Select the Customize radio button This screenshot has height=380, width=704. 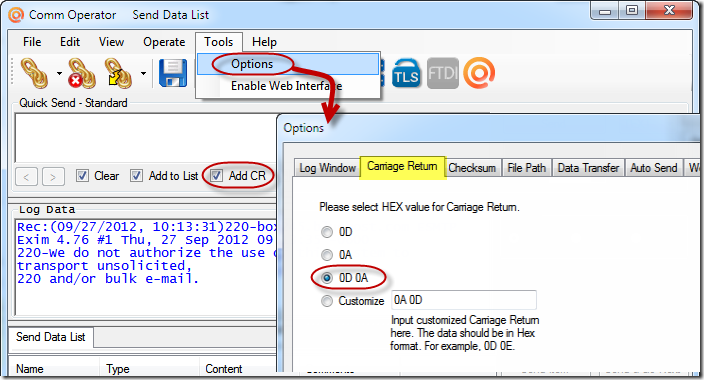[327, 301]
